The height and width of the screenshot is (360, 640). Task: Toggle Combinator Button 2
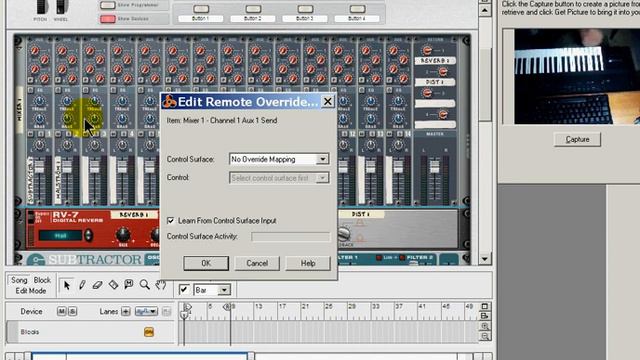[253, 9]
